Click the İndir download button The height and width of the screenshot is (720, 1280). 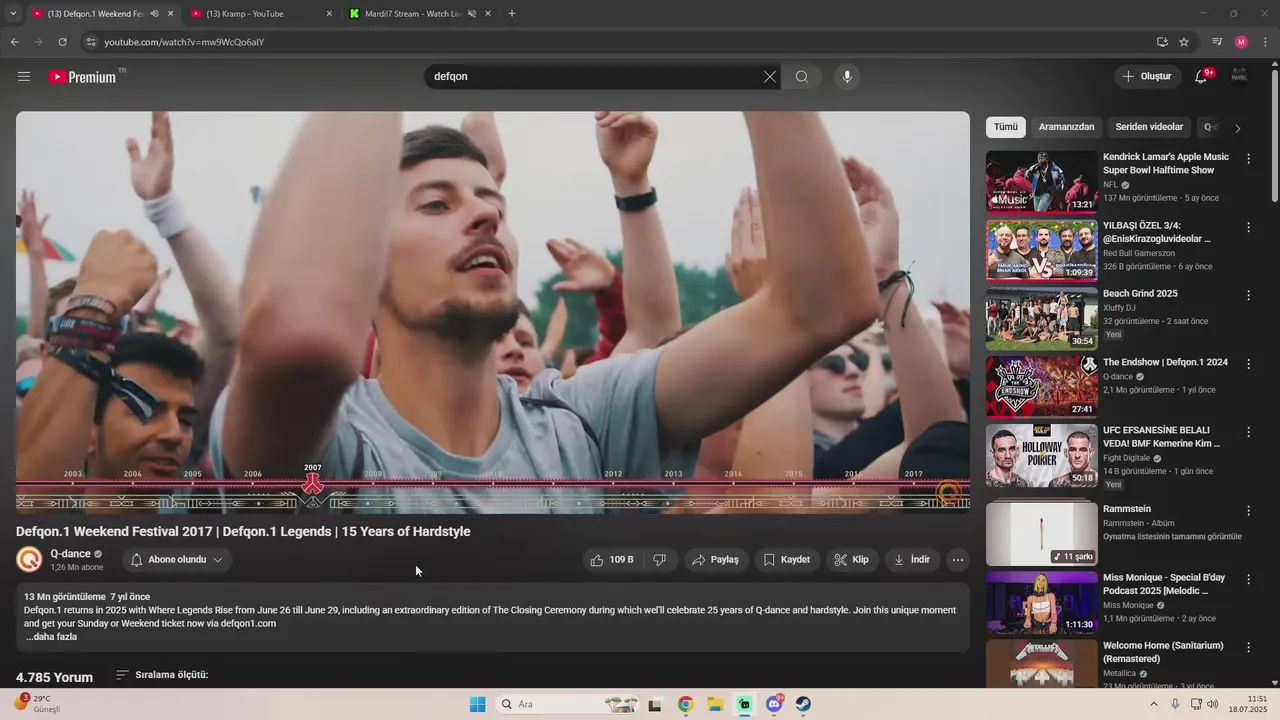pos(911,560)
